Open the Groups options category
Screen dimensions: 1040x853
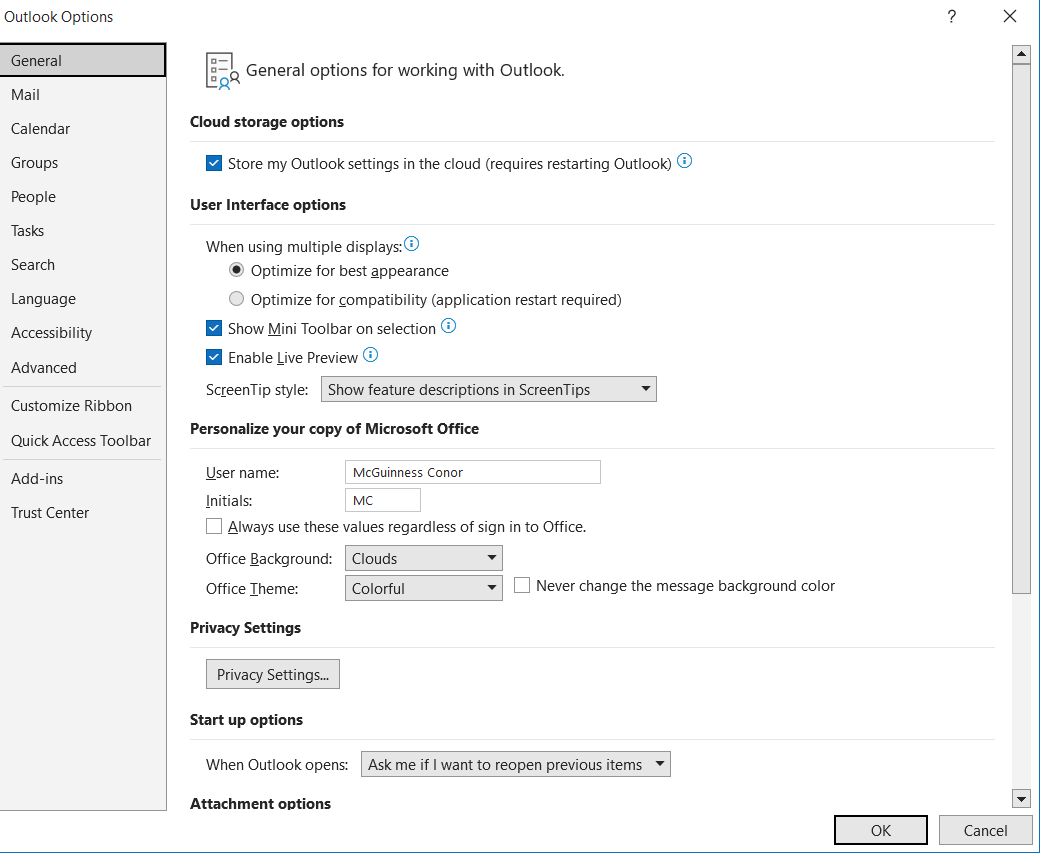[x=83, y=163]
